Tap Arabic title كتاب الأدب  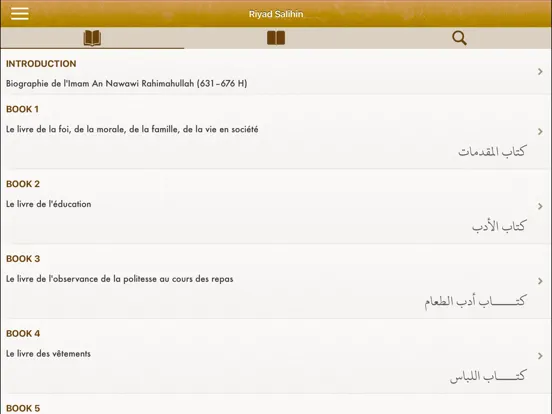498,226
